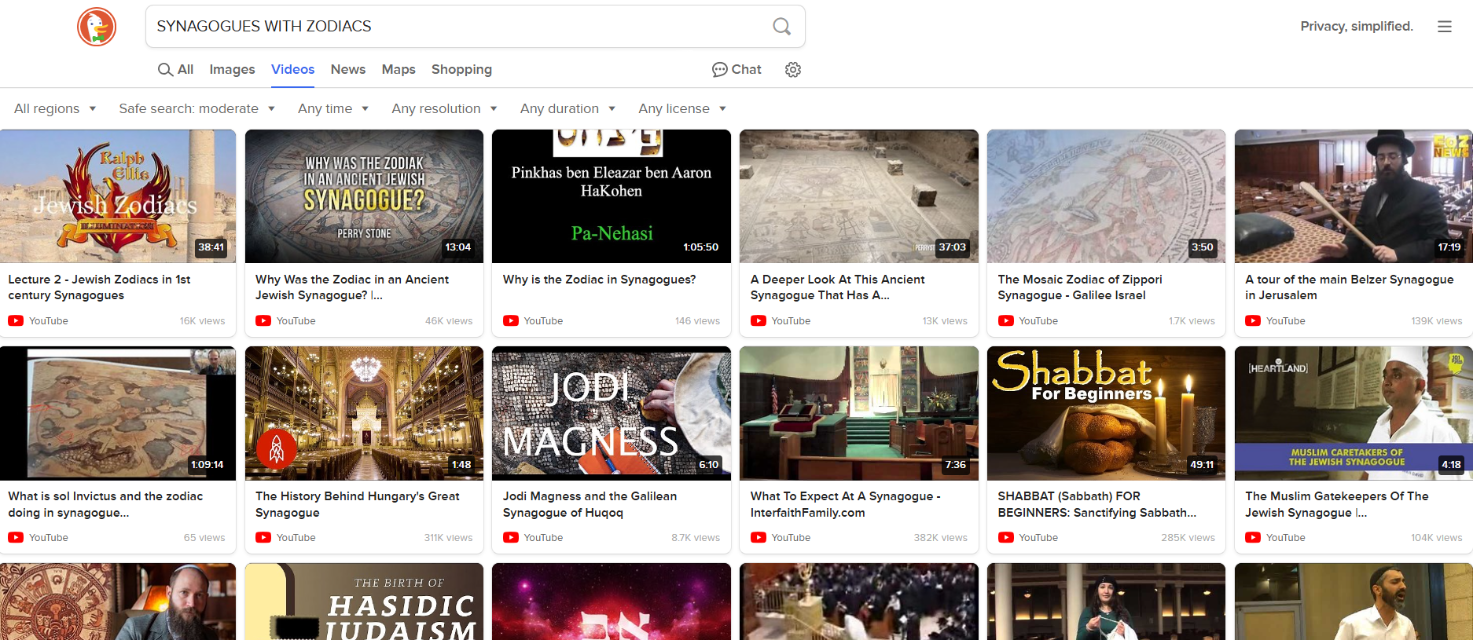Click YouTube icon under Zippori Mosaic video
The width and height of the screenshot is (1473, 640).
click(x=1006, y=321)
